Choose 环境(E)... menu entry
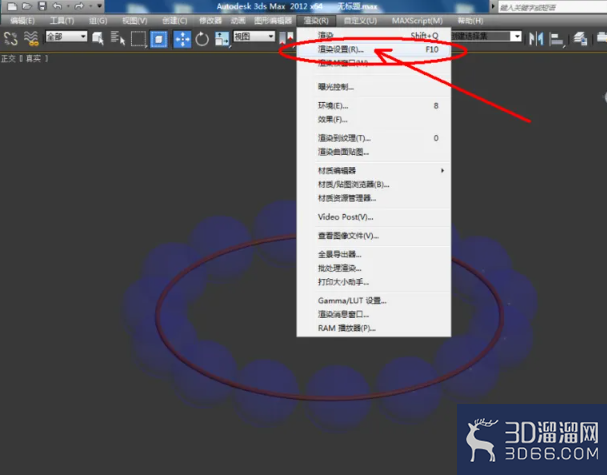607x475 pixels. click(x=374, y=106)
